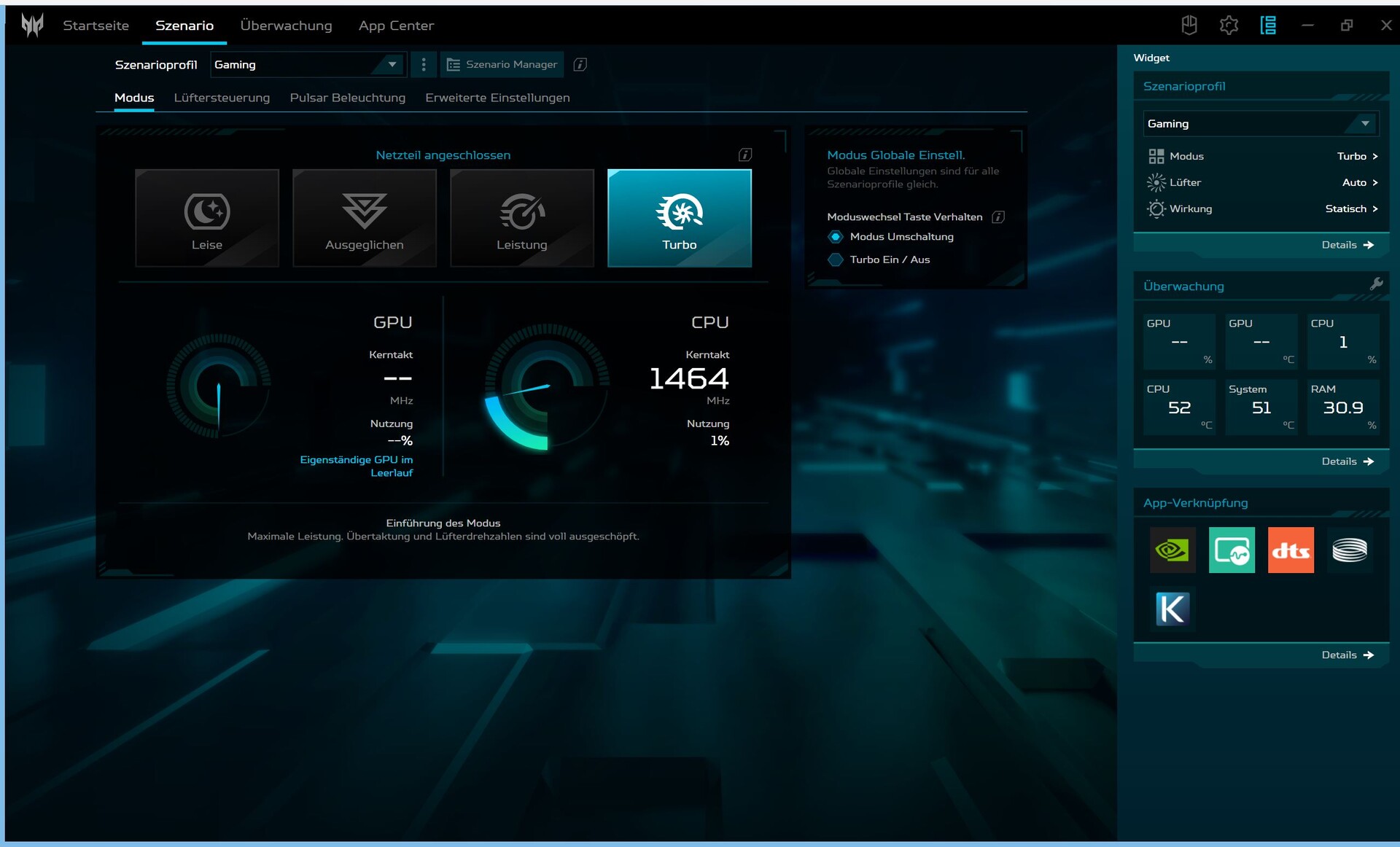Image resolution: width=1400 pixels, height=847 pixels.
Task: Click the wrench icon in Überwachung widget
Action: click(1376, 284)
